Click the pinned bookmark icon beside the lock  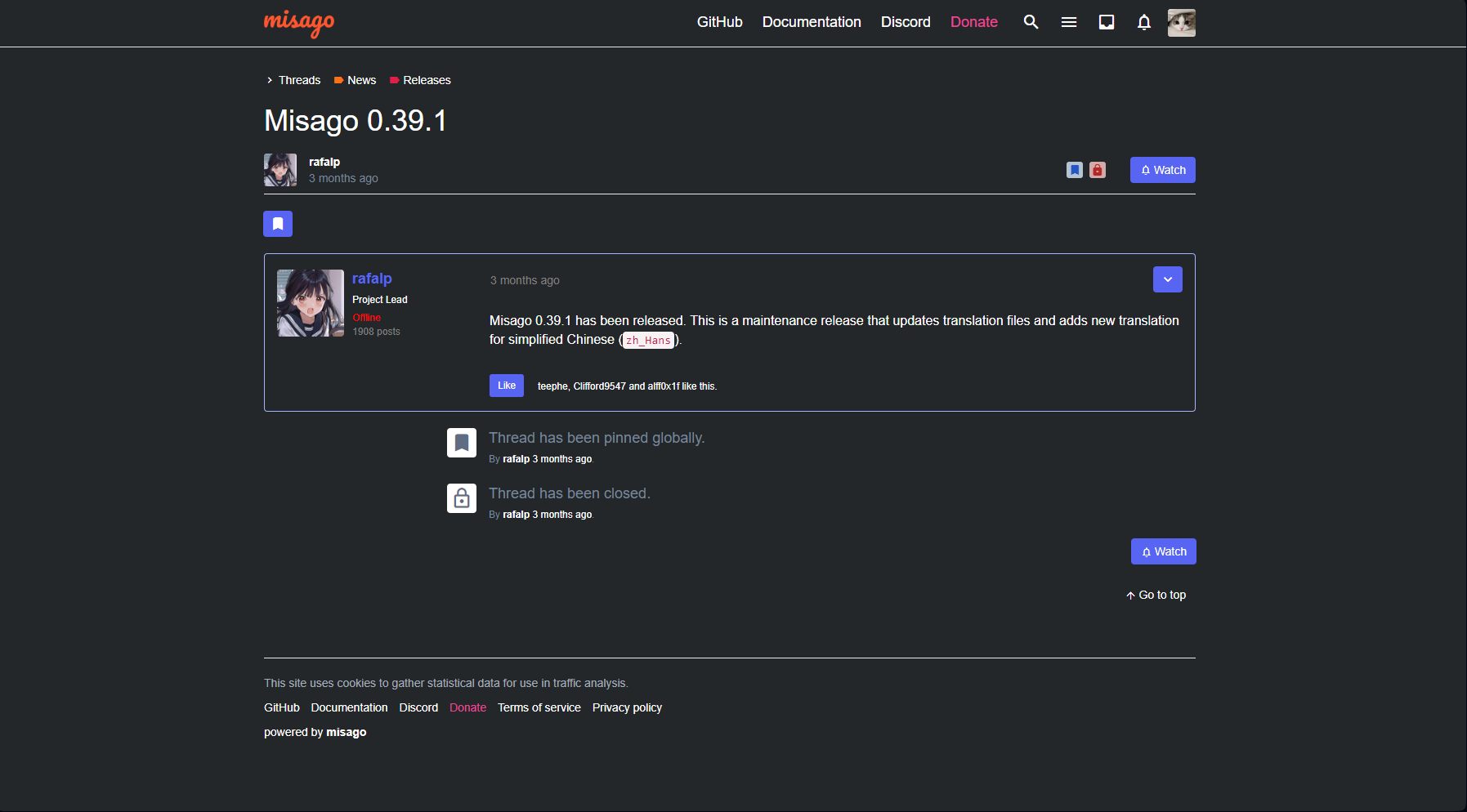[1074, 170]
